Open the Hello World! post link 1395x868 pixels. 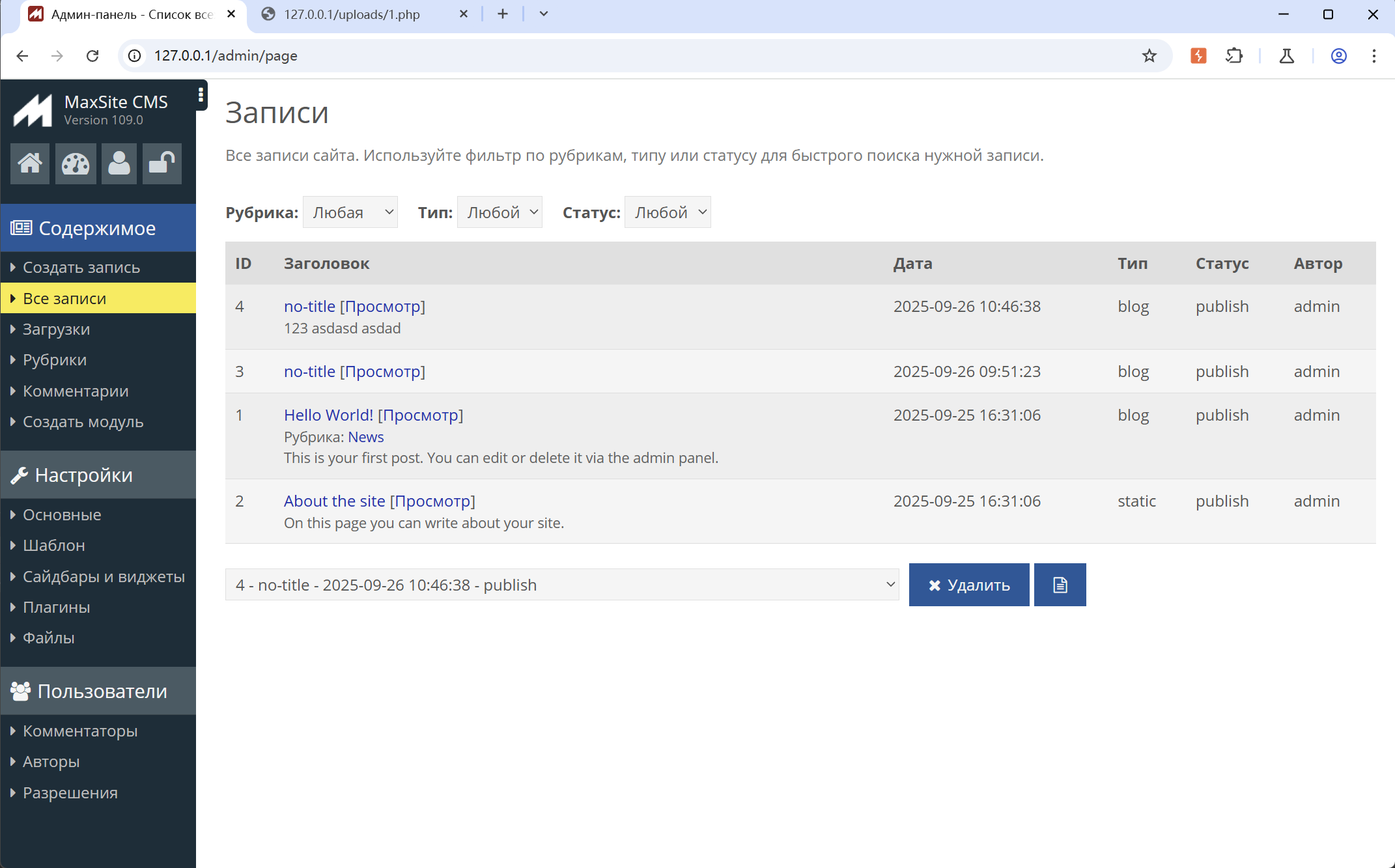click(x=328, y=415)
